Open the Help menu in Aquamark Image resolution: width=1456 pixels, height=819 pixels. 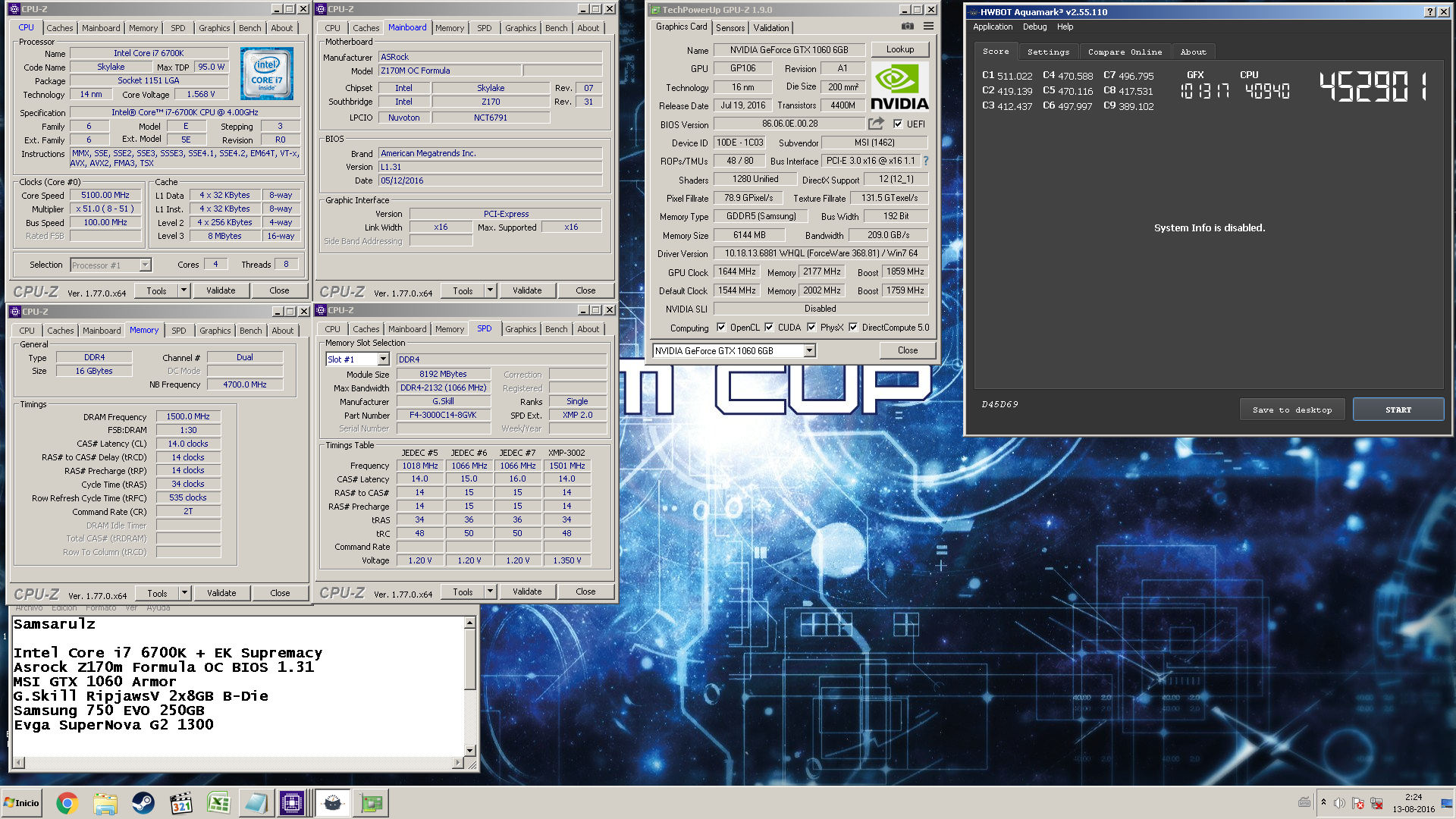click(1065, 27)
